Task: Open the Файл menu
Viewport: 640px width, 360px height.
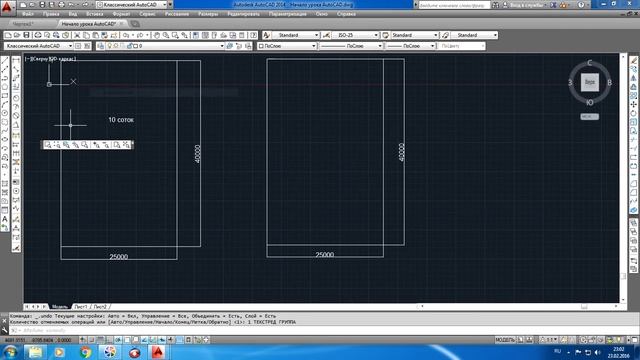Action: [28, 14]
